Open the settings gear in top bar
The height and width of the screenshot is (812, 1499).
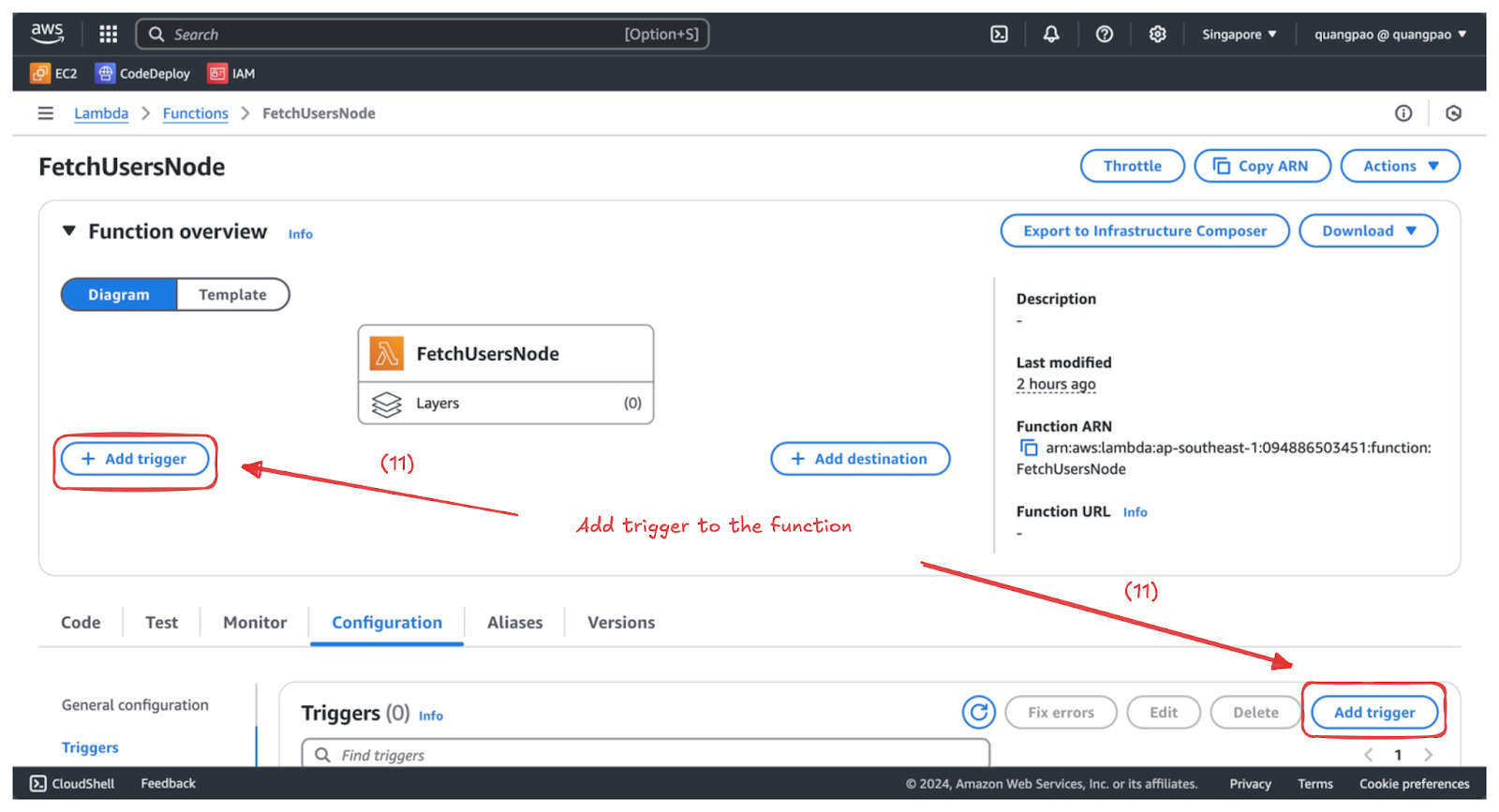(x=1158, y=35)
